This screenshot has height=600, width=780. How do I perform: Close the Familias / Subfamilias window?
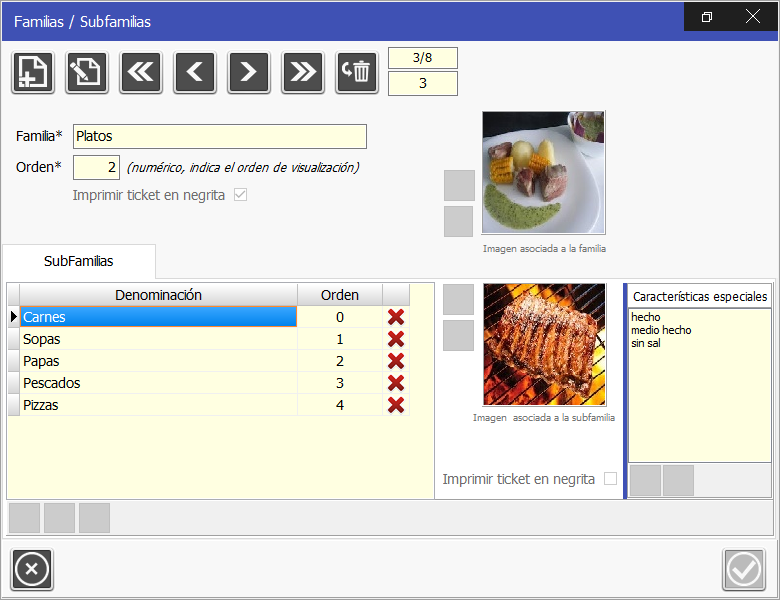point(753,17)
